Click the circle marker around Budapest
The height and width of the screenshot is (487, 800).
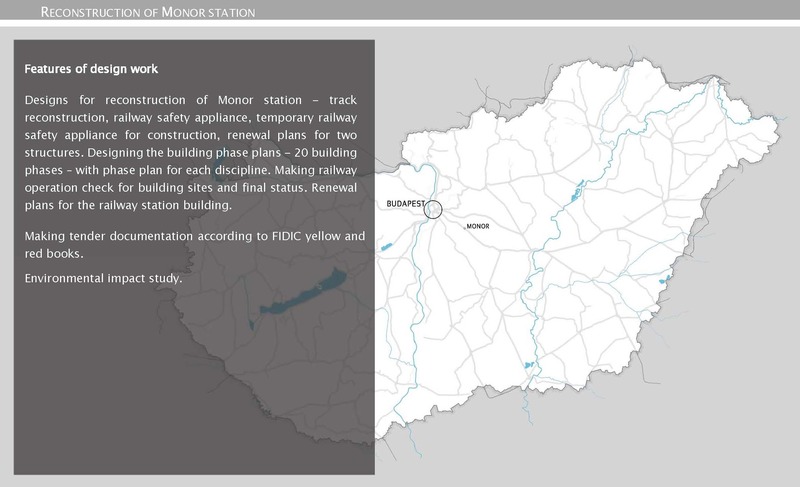click(433, 210)
